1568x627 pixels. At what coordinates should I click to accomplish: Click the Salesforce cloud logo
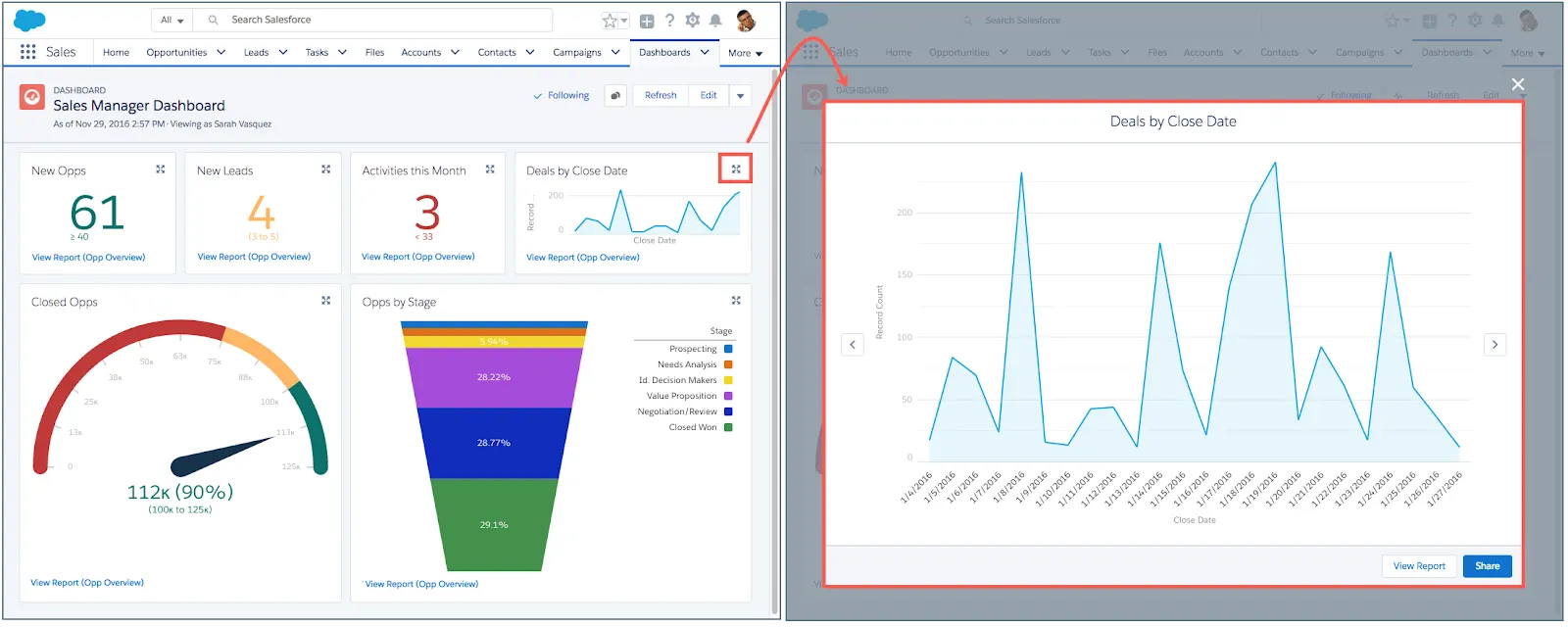[30, 20]
